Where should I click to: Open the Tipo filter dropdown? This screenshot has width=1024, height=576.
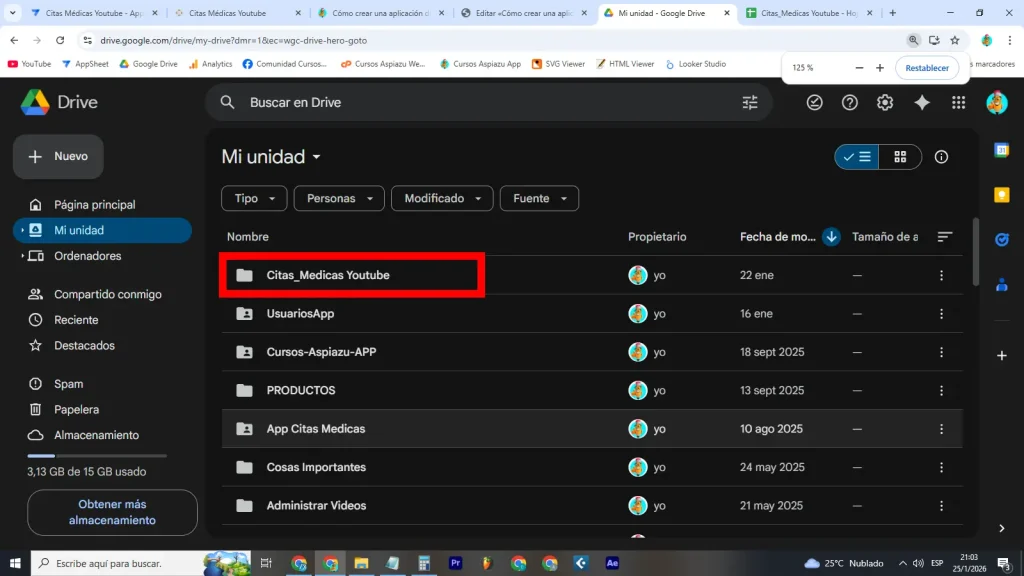point(254,198)
